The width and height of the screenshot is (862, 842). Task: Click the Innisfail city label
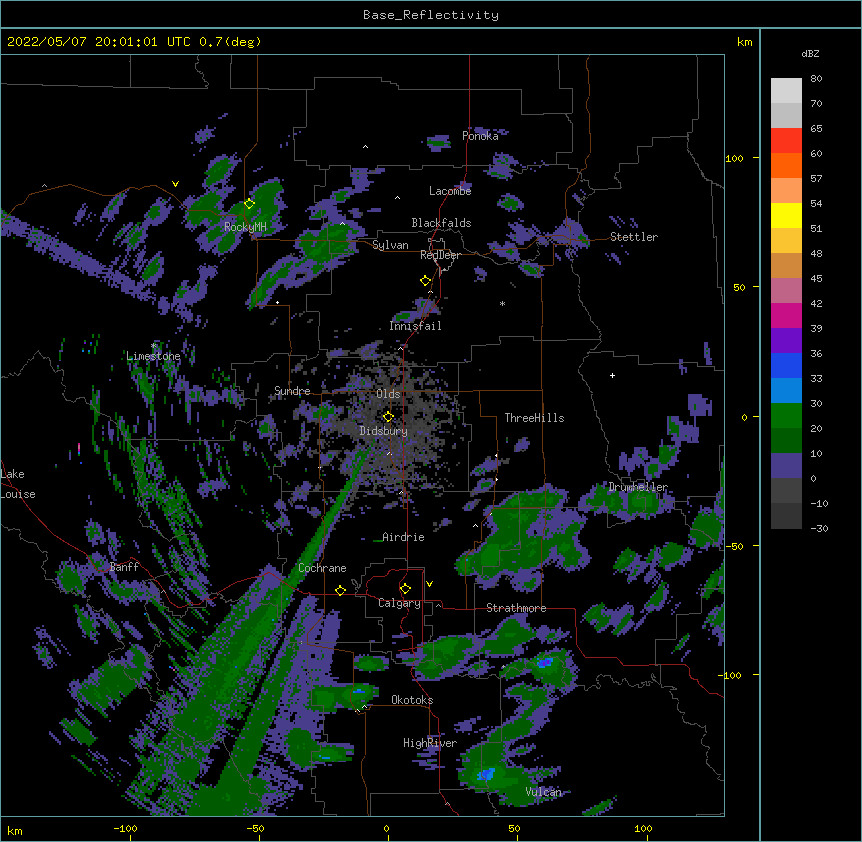coord(415,326)
